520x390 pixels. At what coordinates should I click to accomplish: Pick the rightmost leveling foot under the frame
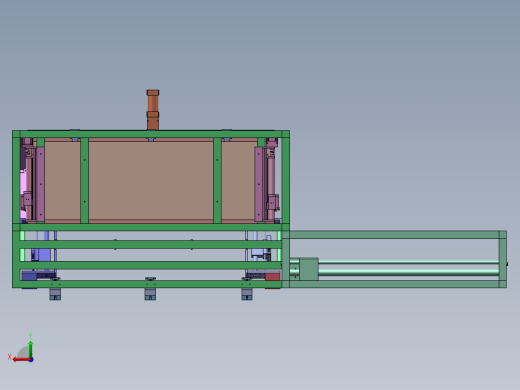click(x=247, y=294)
